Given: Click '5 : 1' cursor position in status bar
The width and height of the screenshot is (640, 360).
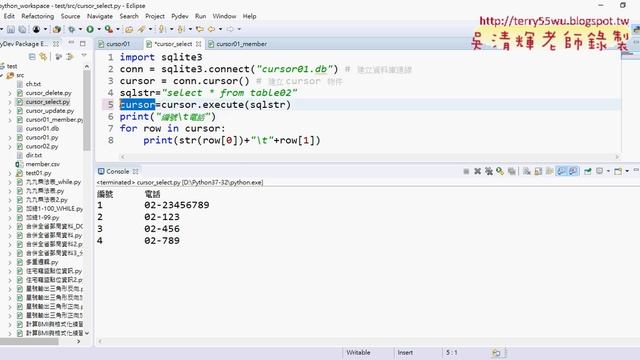Looking at the screenshot, I should [x=451, y=353].
